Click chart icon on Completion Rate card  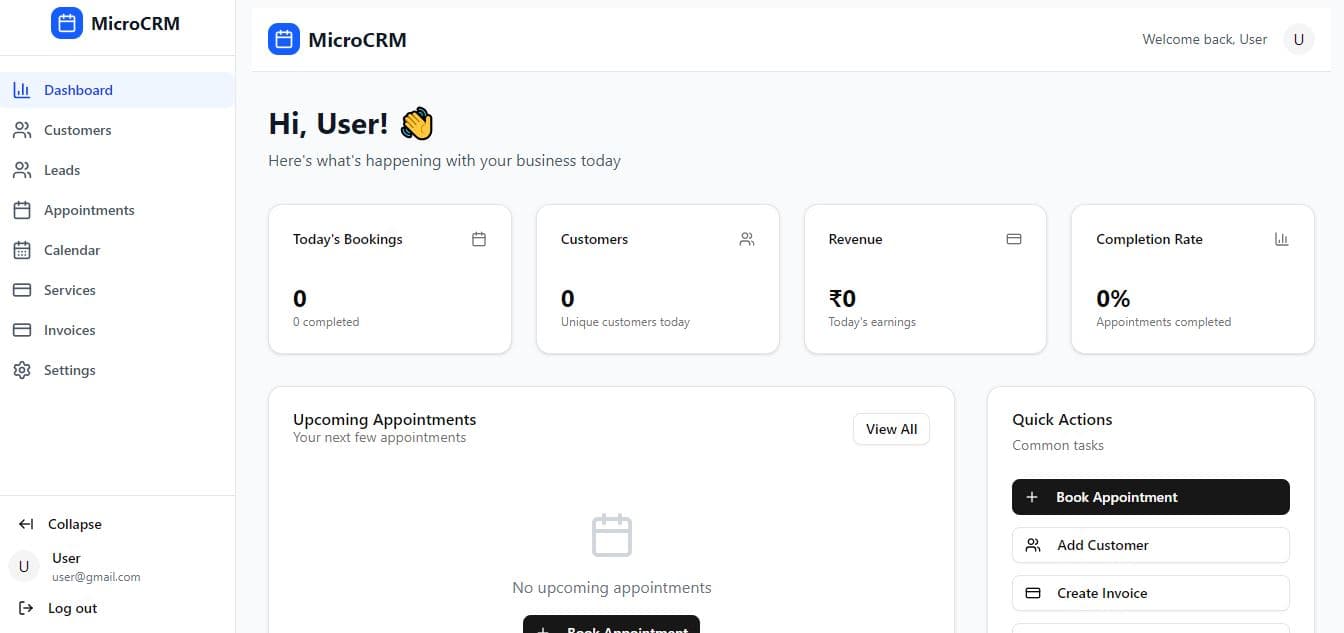[1282, 239]
